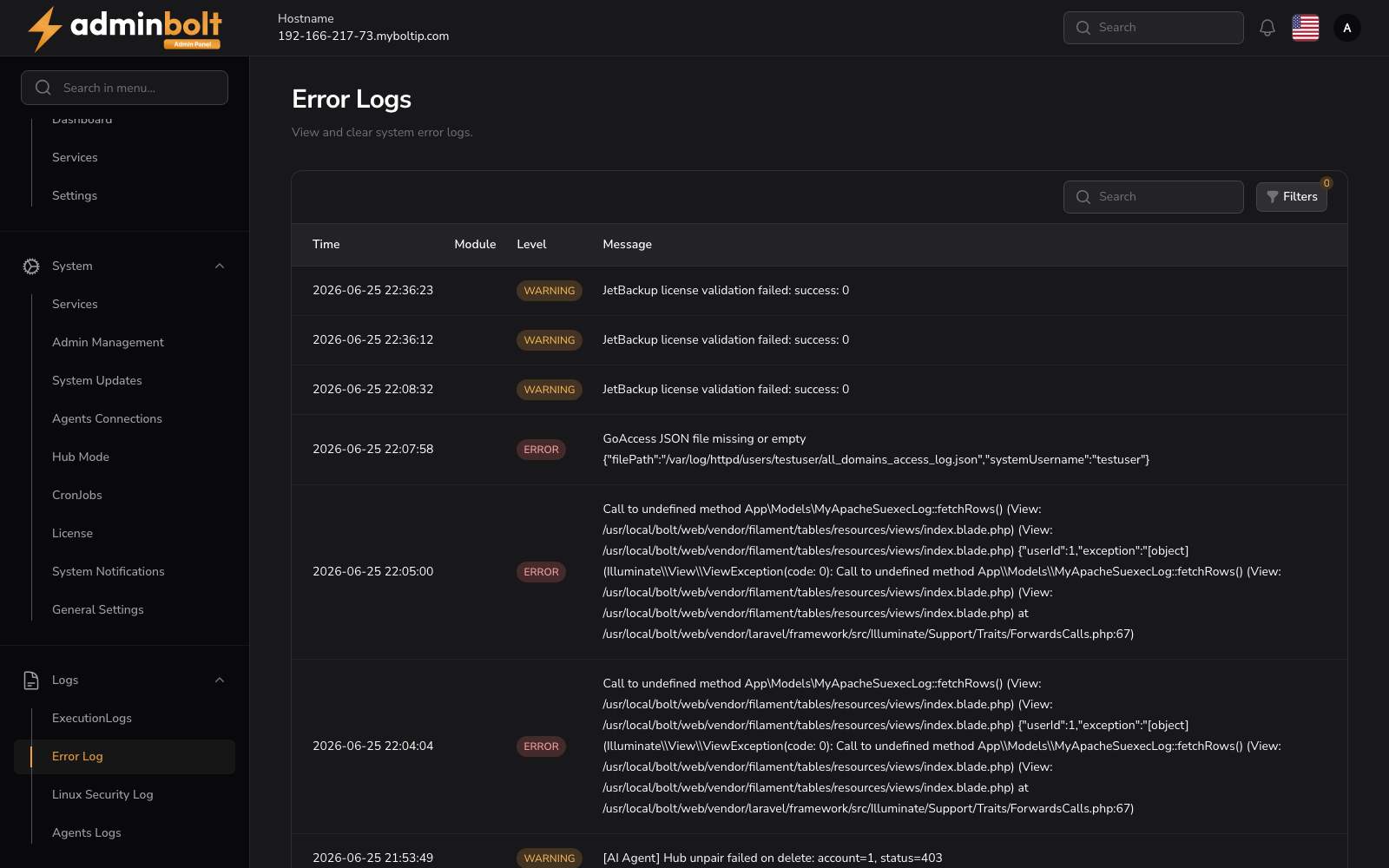Screen dimensions: 1389x868
Task: Click the funnel icon on Filters button
Action: pyautogui.click(x=1273, y=197)
